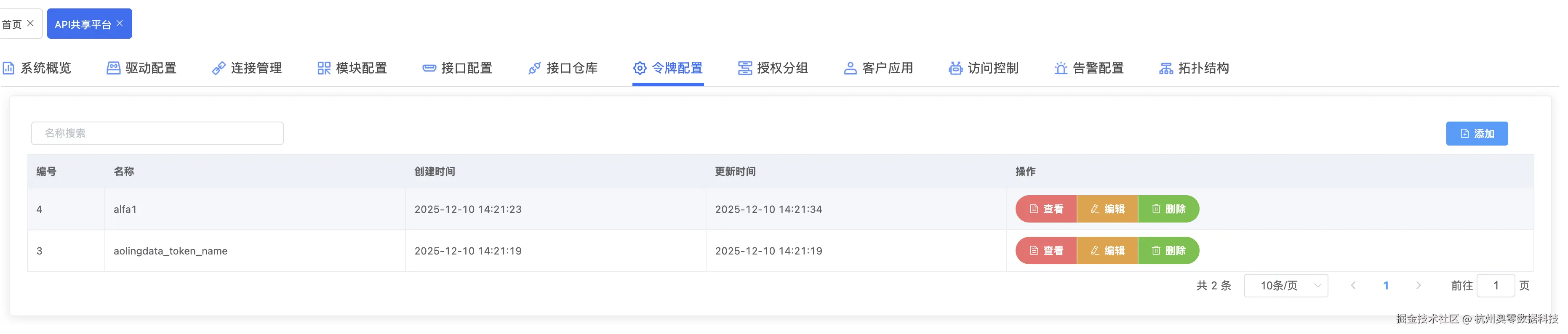Screen dimensions: 1568x334
Task: Click the 拓扑结构 topology icon
Action: [x=1166, y=68]
